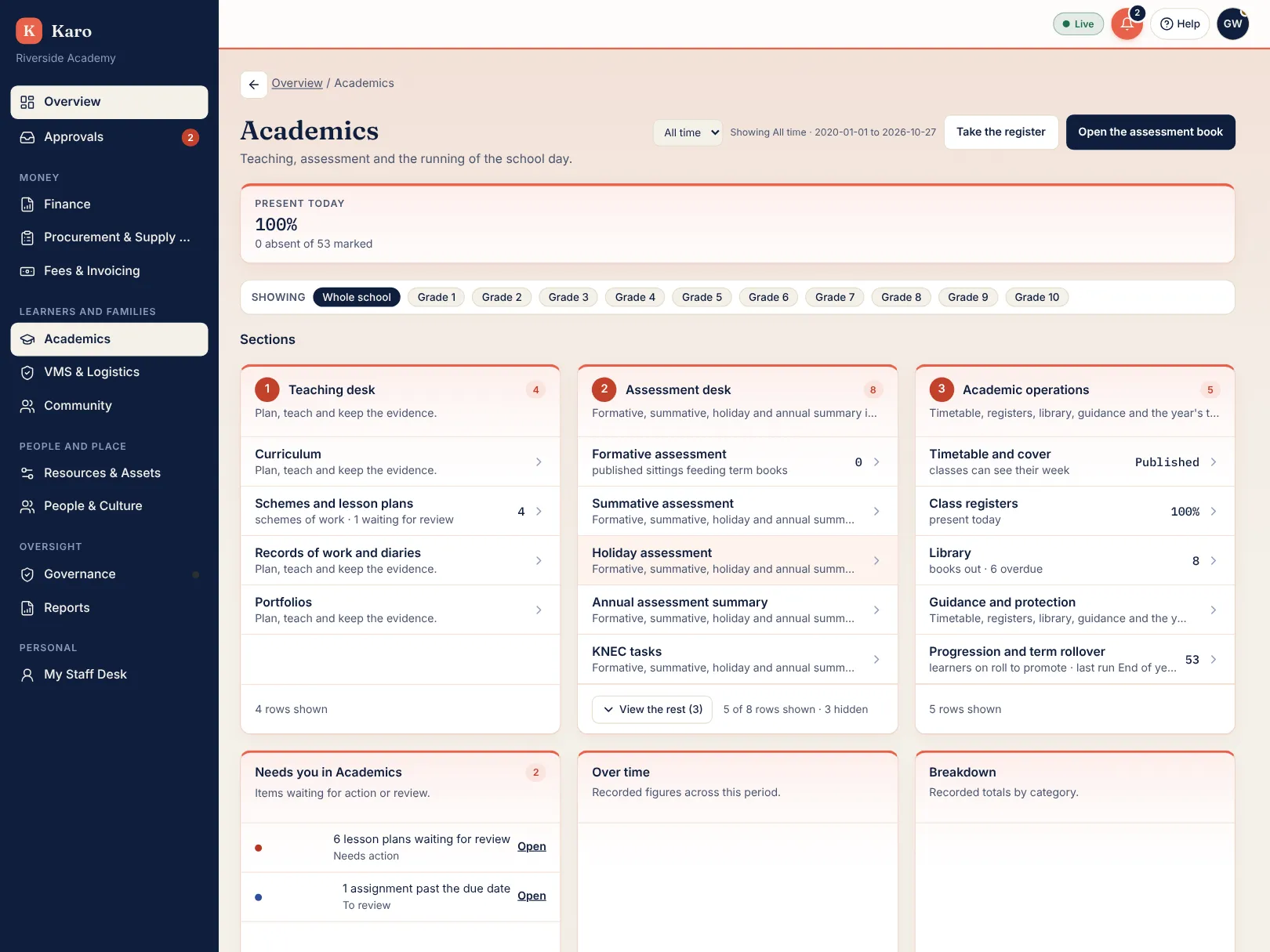Image resolution: width=1270 pixels, height=952 pixels.
Task: Filter by Grade 1 chip
Action: 437,297
